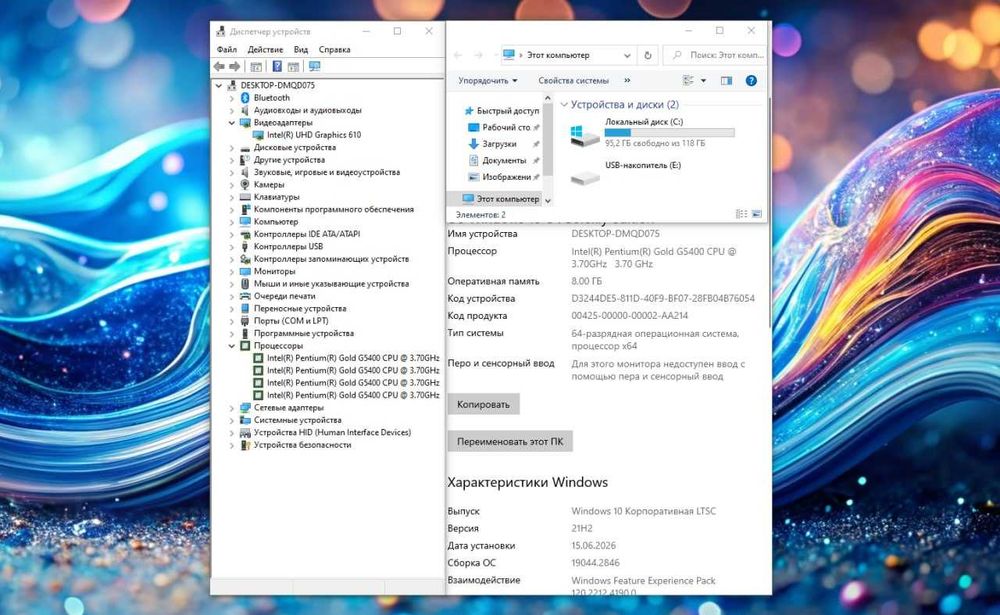Viewport: 1000px width, 615px height.
Task: Select Контроллеры запоминающих устройств category
Action: 331,259
